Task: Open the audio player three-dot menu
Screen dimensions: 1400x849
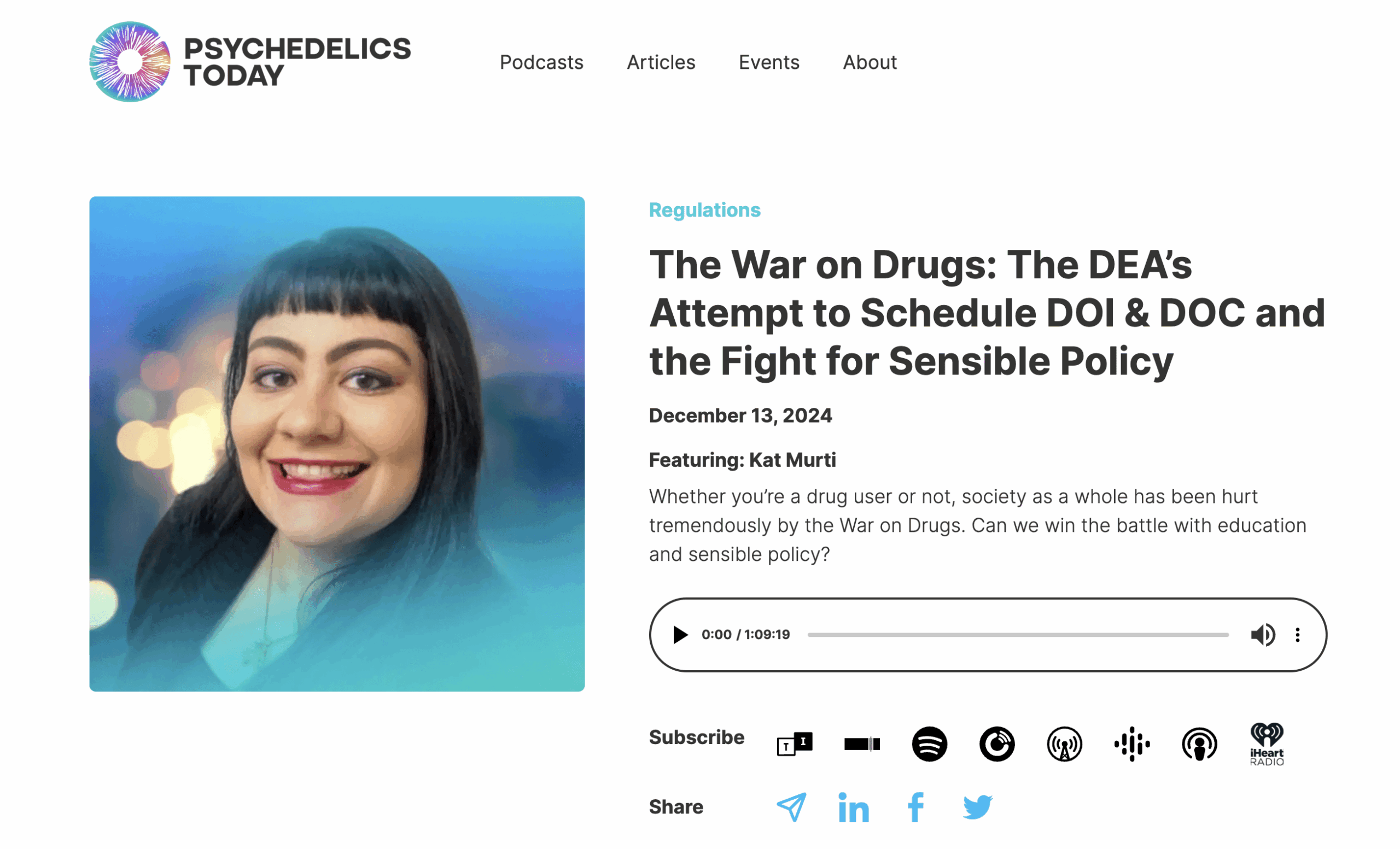Action: click(1298, 635)
